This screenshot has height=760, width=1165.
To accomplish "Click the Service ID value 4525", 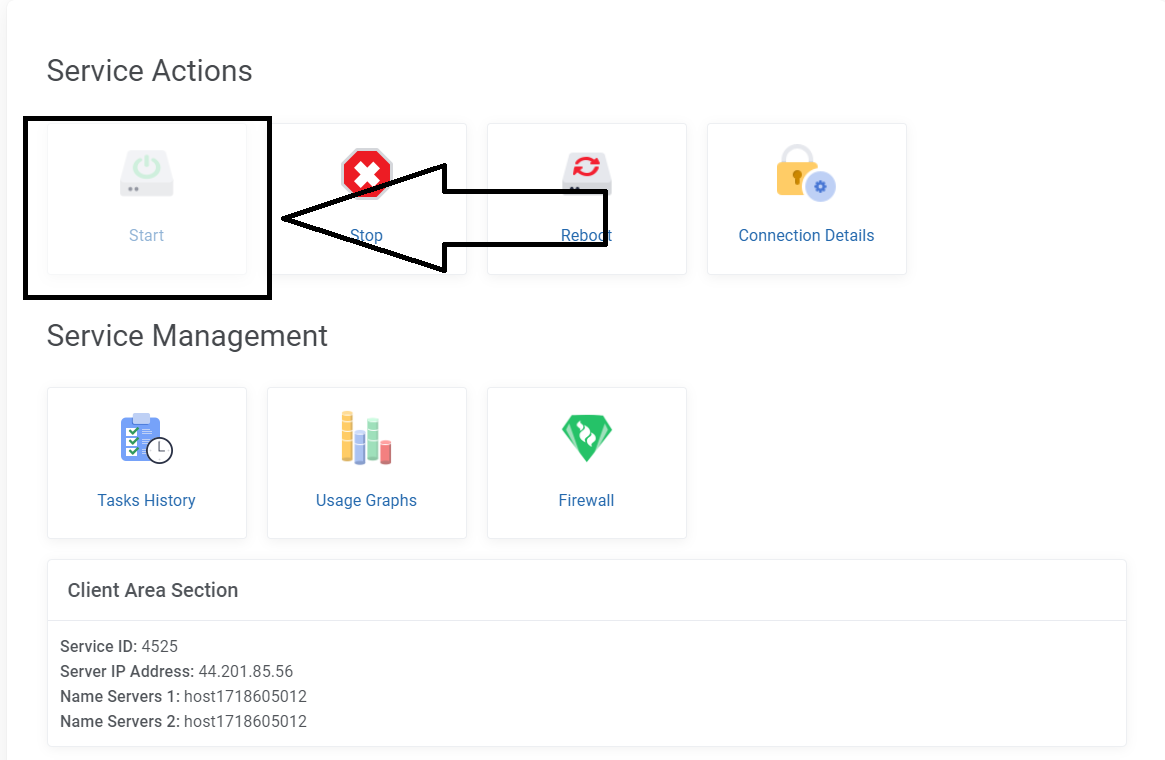I will 159,646.
